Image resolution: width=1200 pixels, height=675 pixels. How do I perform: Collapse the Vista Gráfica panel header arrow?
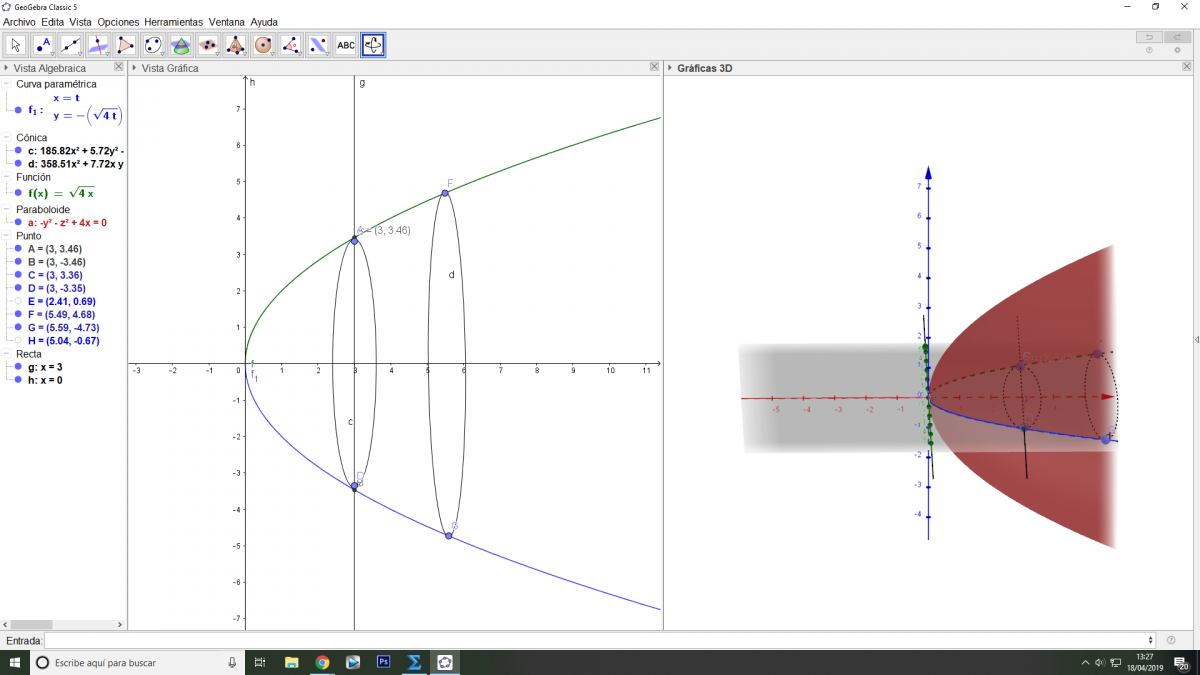click(x=134, y=68)
